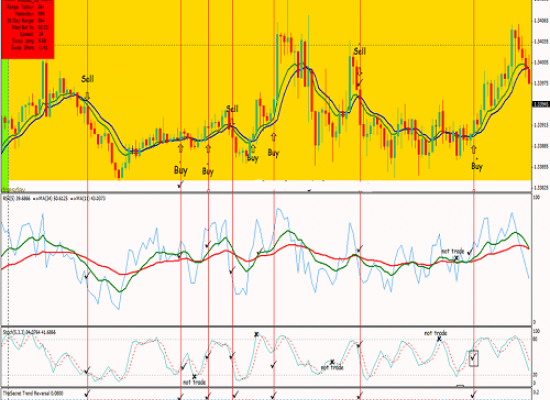The height and width of the screenshot is (400, 550).
Task: Select the X mark at the Stochastic peak near the 80 level
Action: point(256,334)
